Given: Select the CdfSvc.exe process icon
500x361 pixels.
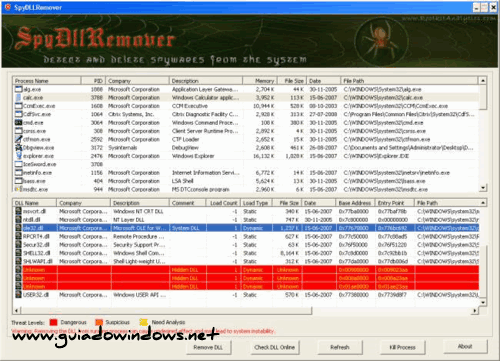Looking at the screenshot, I should click(x=18, y=114).
